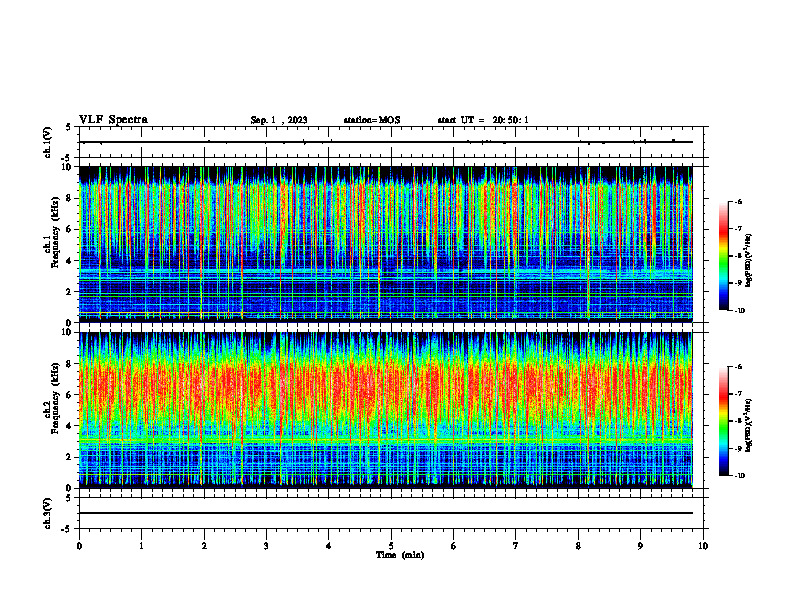Click the "station=MOS" header label
Screen dimensions: 792x612
pyautogui.click(x=372, y=120)
